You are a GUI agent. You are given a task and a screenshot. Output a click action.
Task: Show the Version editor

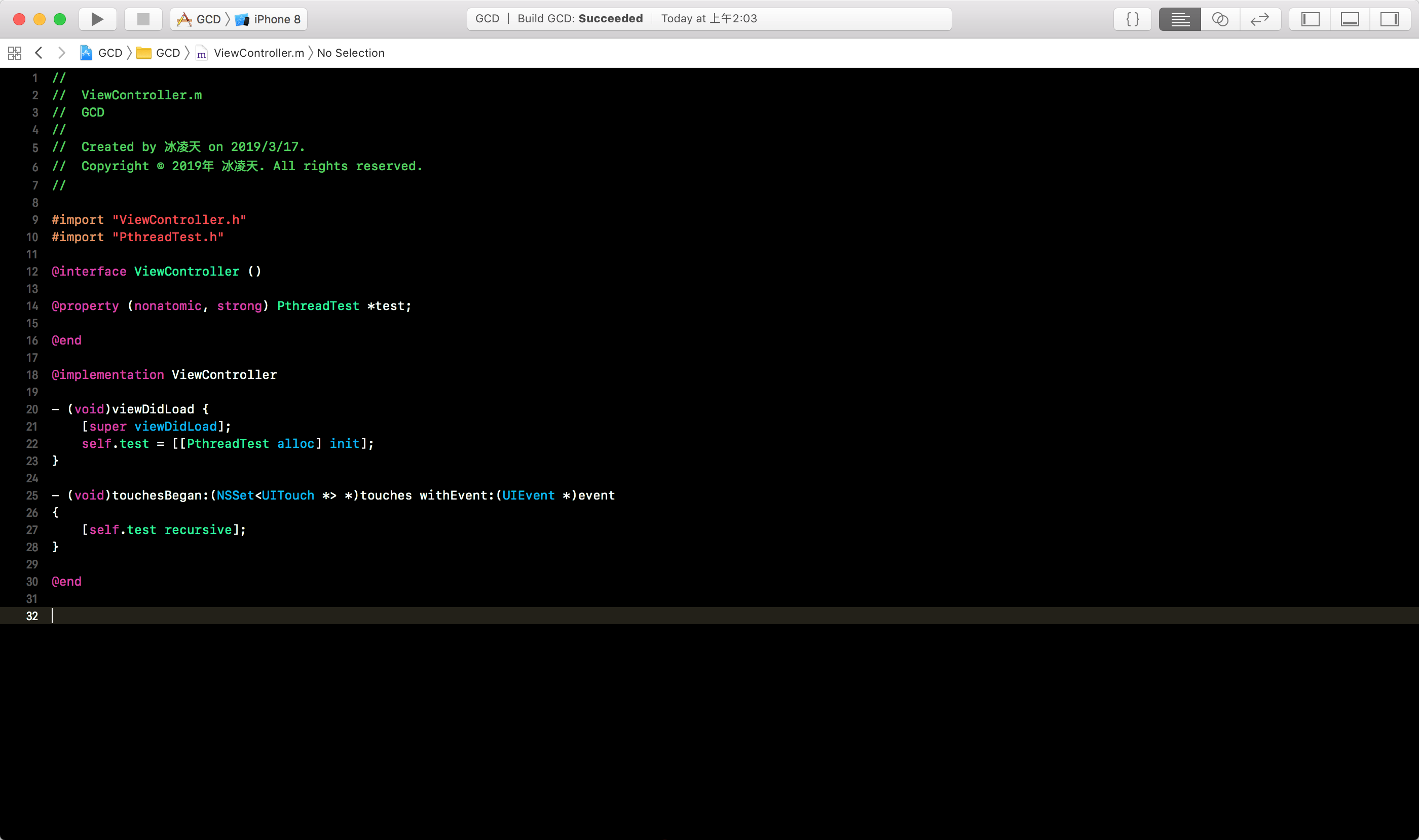1260,19
